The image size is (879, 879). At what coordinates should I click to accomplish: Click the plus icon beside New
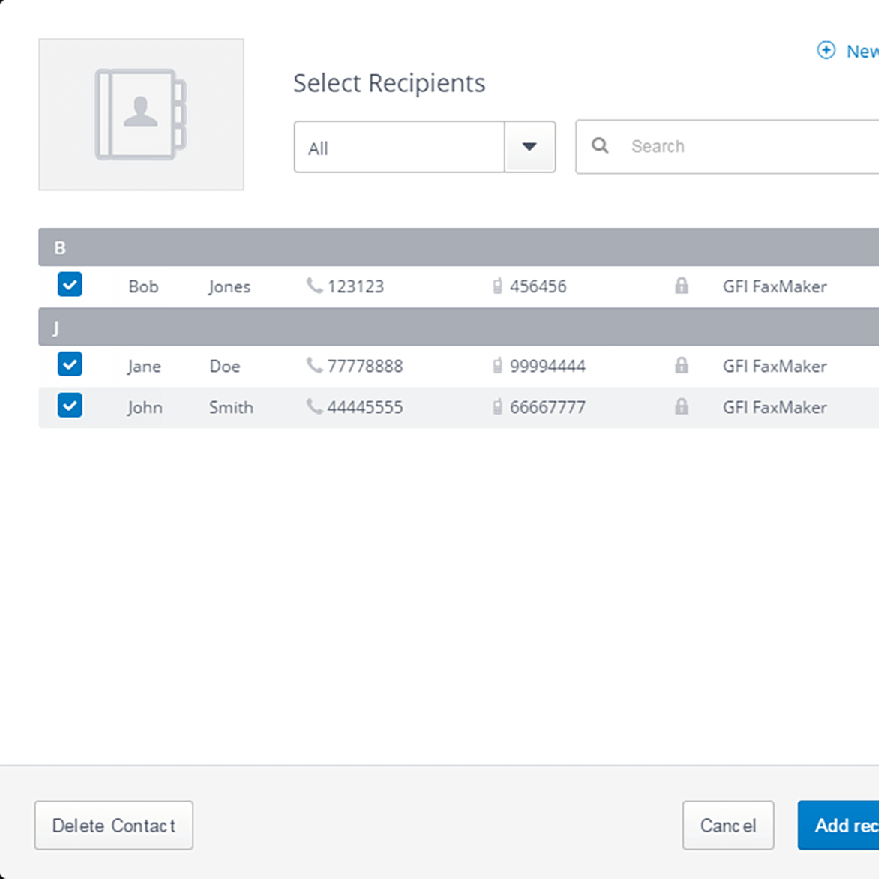pyautogui.click(x=826, y=51)
